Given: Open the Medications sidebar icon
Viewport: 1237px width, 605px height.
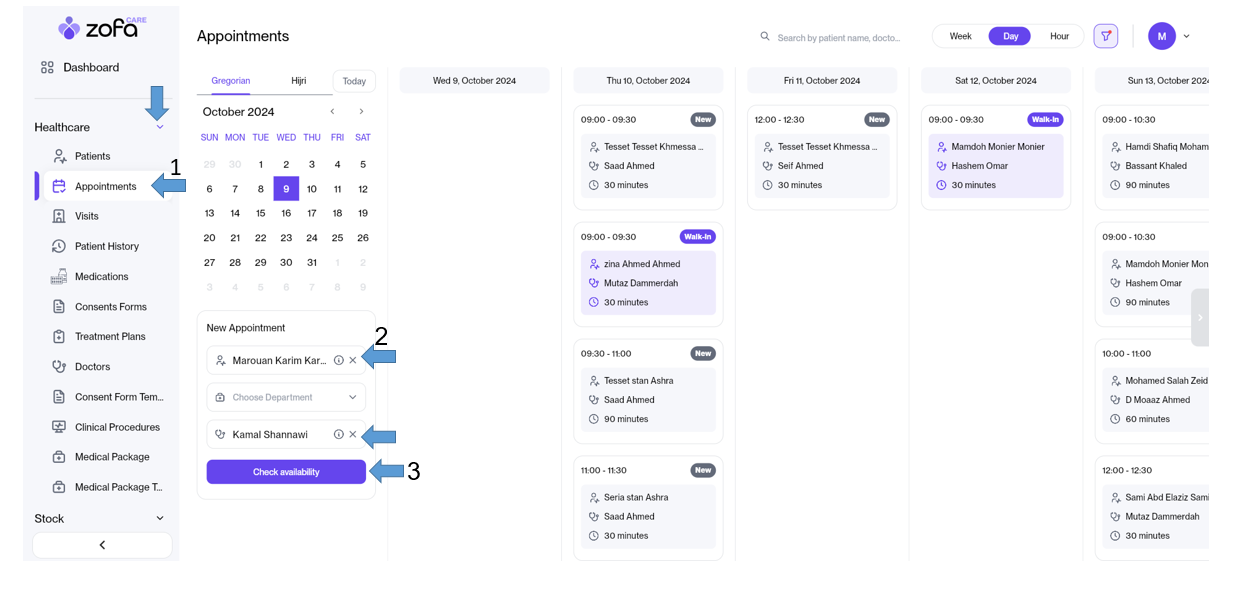Looking at the screenshot, I should [59, 276].
